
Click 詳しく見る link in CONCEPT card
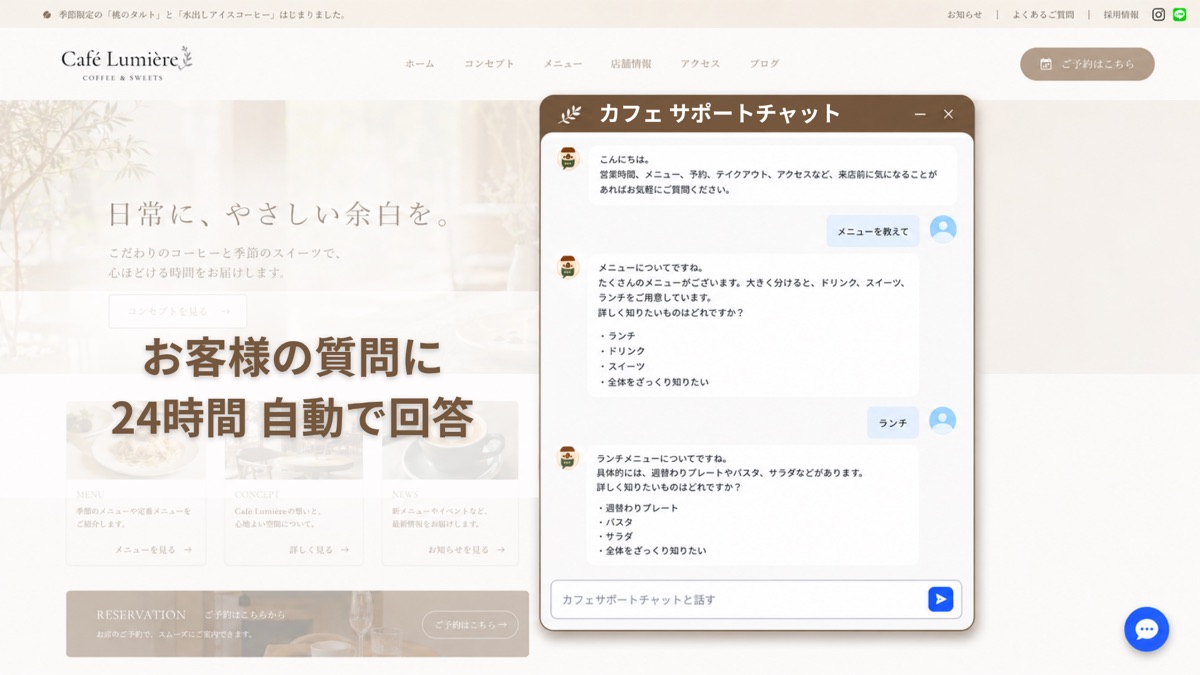click(x=319, y=549)
